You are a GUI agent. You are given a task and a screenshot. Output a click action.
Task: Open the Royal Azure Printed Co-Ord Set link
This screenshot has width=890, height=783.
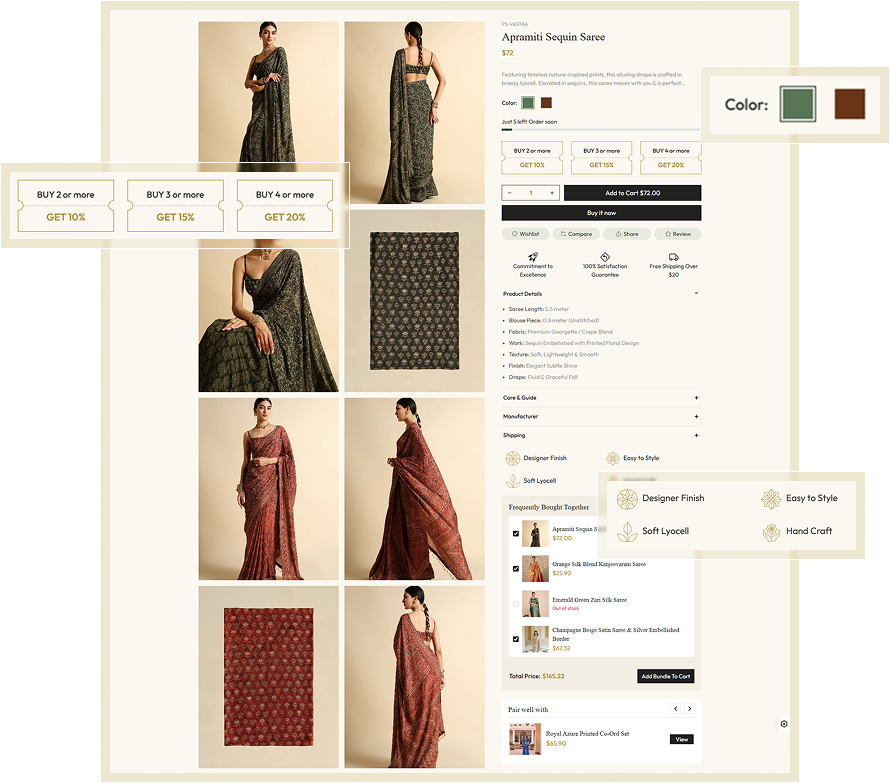[x=587, y=734]
